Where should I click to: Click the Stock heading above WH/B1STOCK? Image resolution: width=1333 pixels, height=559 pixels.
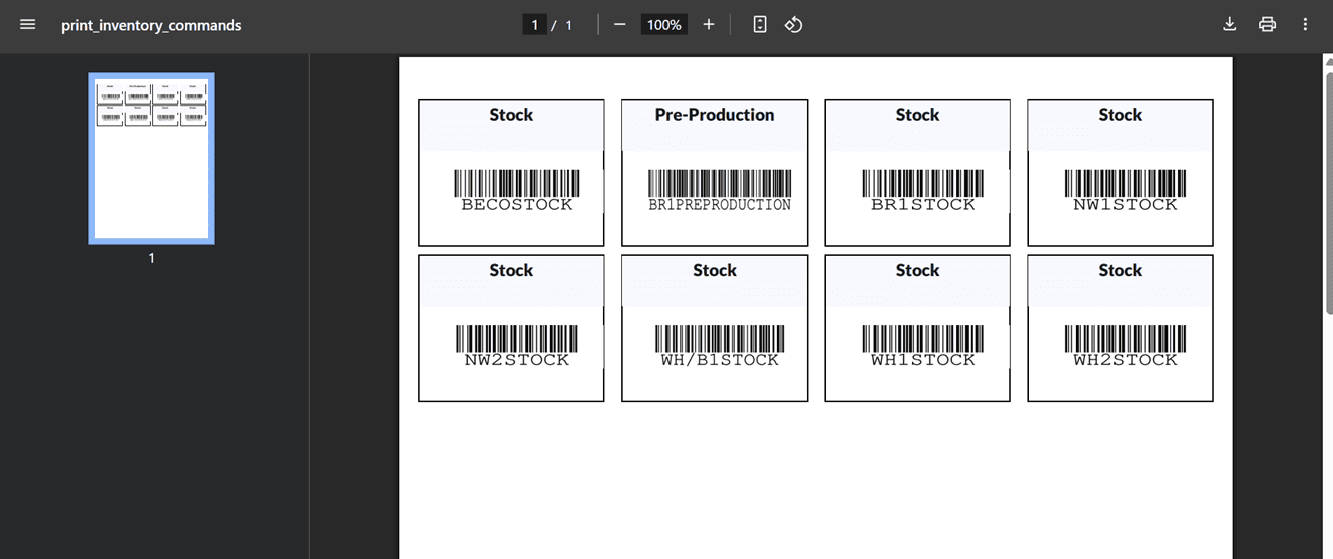point(715,270)
